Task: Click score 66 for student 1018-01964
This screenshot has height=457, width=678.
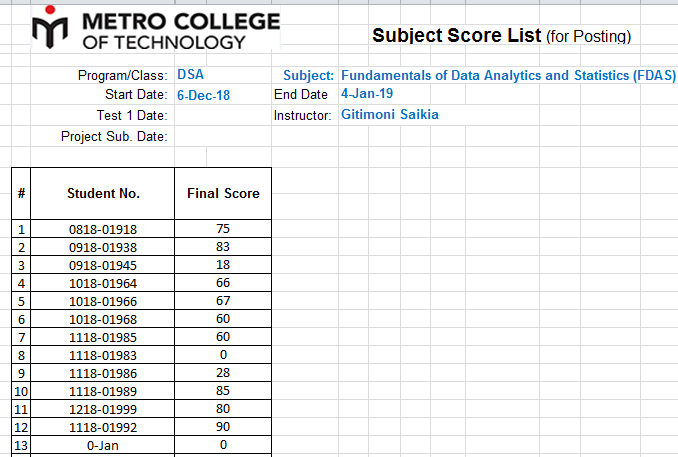Action: pyautogui.click(x=223, y=283)
